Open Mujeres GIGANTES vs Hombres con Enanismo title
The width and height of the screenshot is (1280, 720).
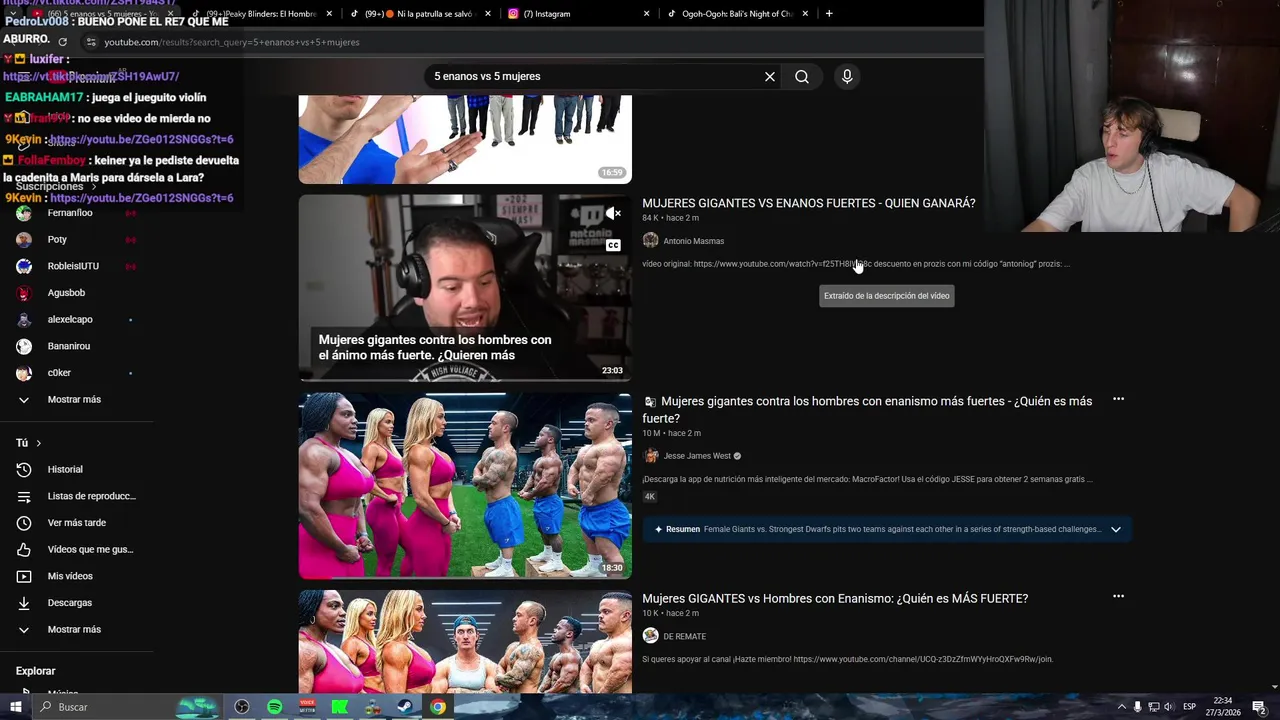[x=835, y=598]
